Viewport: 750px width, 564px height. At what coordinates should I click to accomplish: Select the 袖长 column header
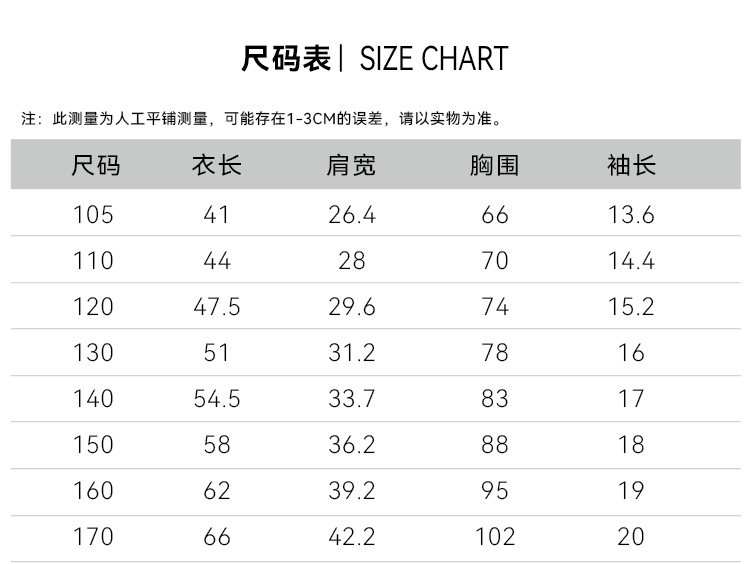click(631, 165)
